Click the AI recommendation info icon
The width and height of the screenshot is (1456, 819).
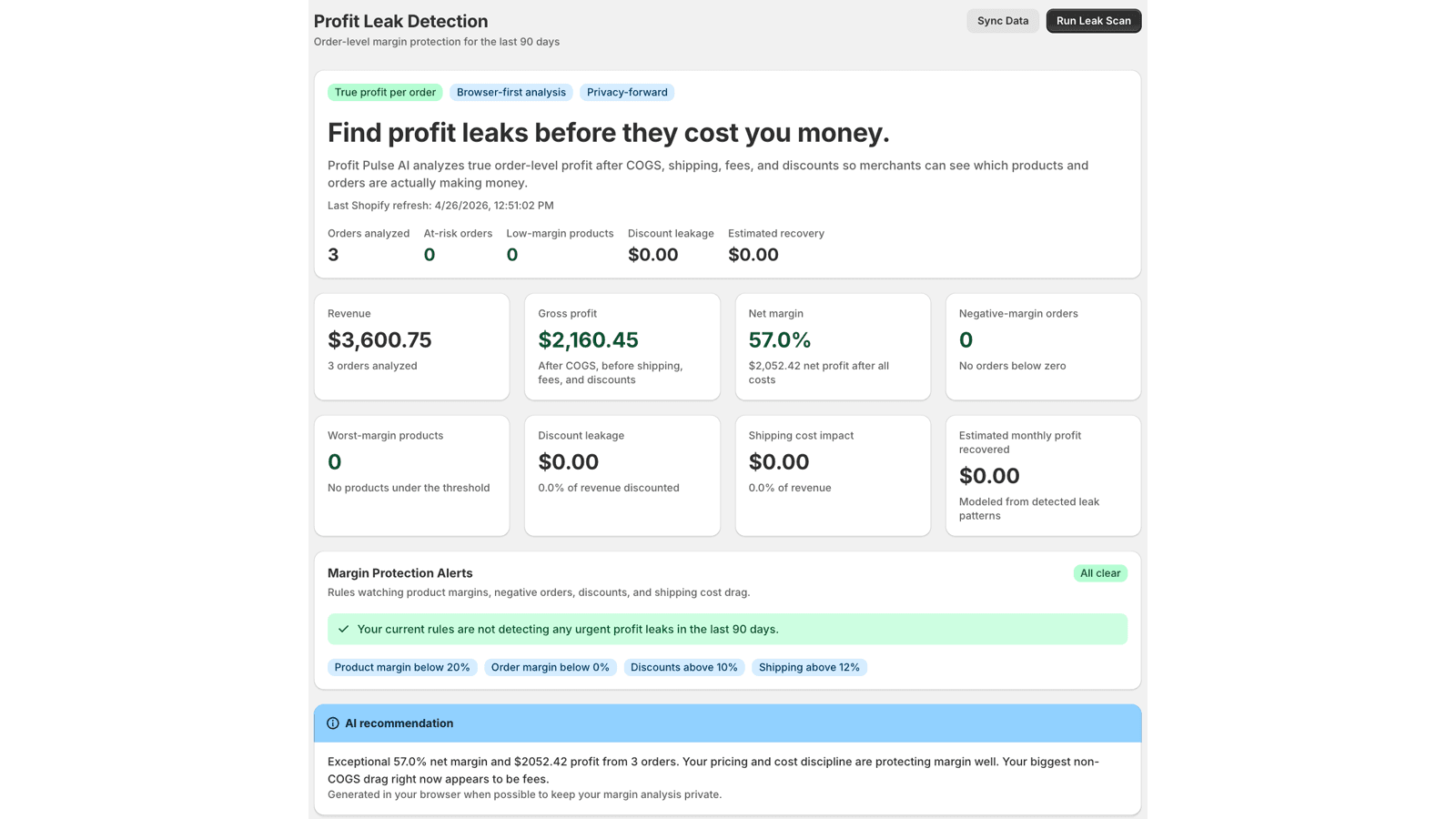pos(333,723)
